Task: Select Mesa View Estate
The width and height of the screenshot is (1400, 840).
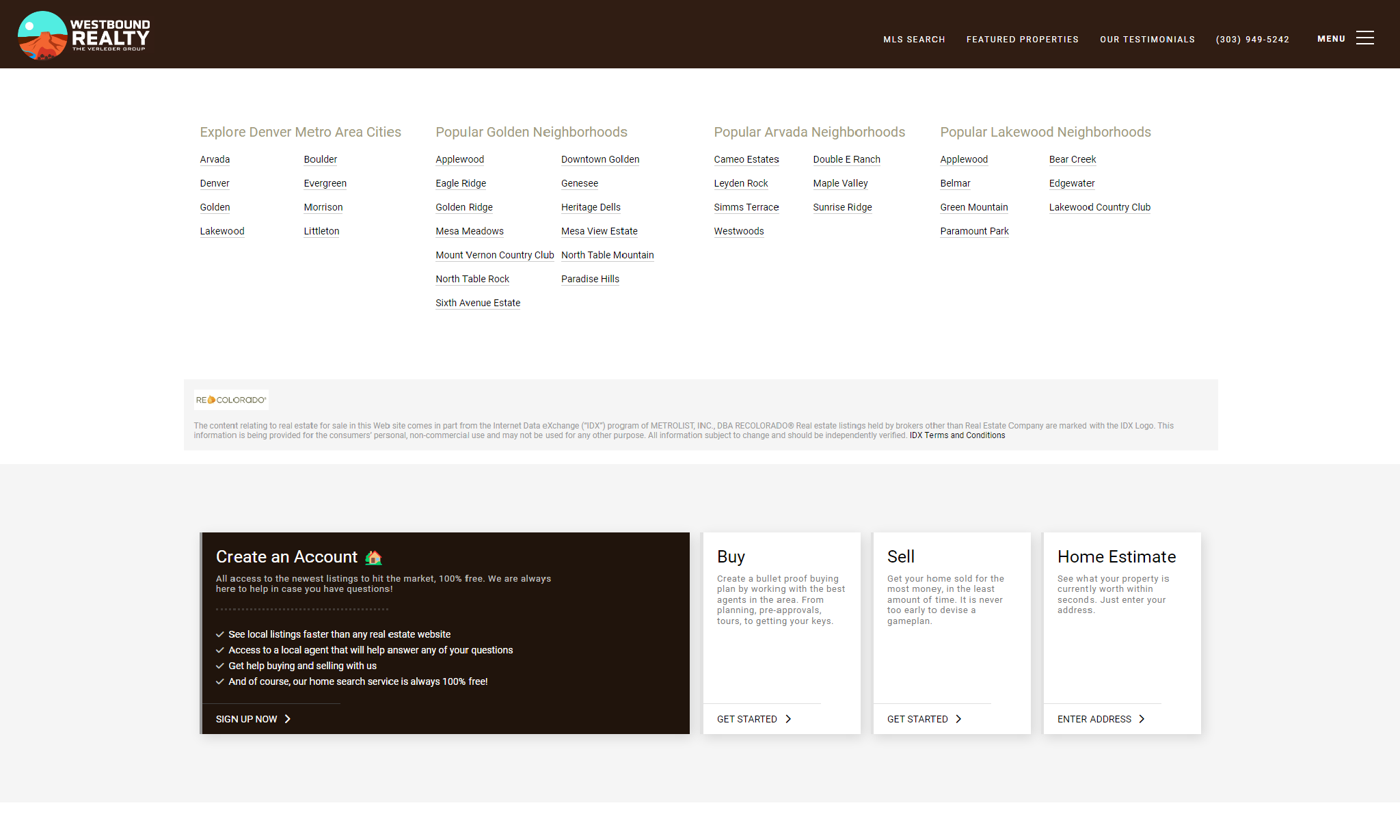Action: [x=599, y=231]
